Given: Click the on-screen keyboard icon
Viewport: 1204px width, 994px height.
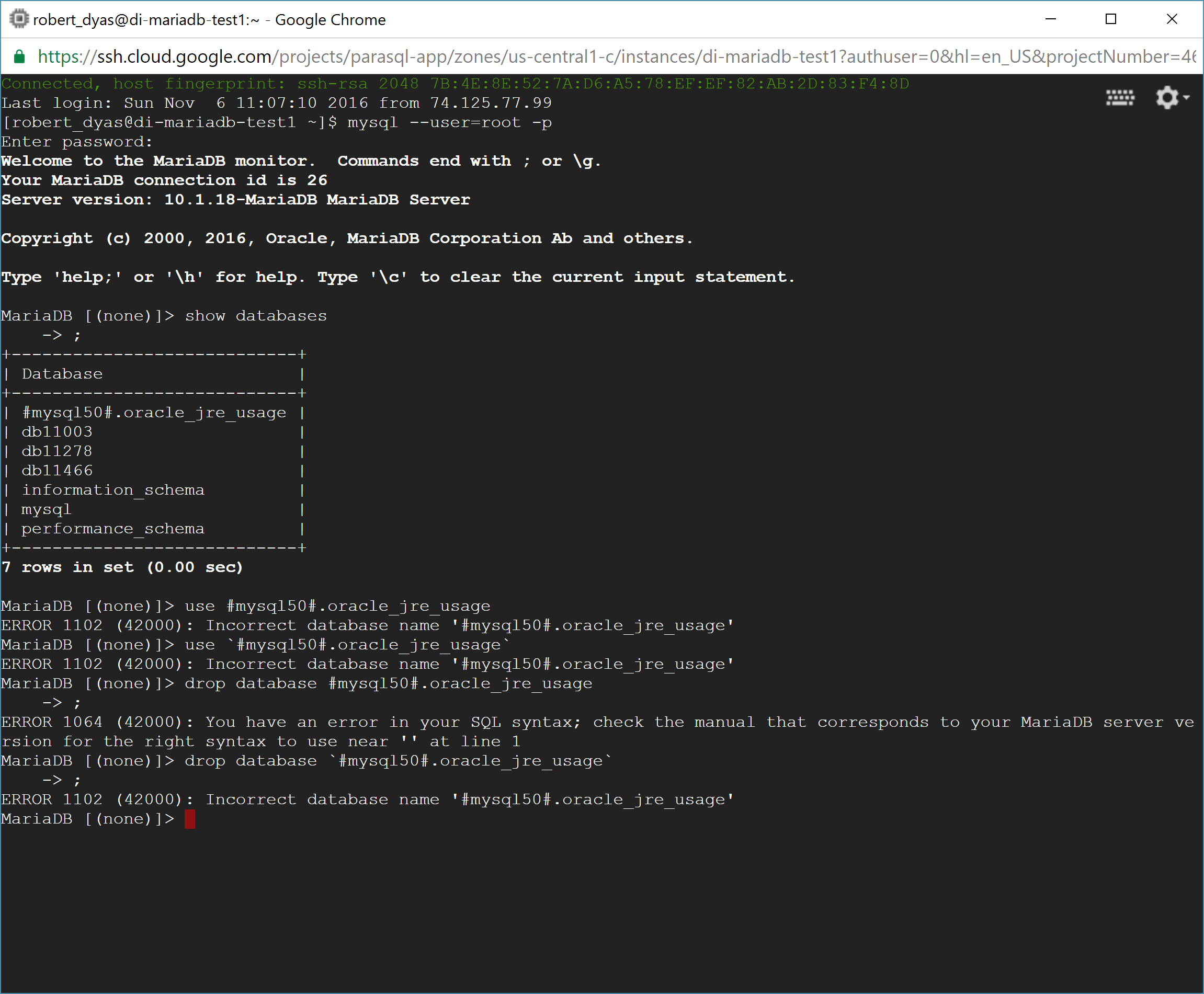Looking at the screenshot, I should 1119,98.
